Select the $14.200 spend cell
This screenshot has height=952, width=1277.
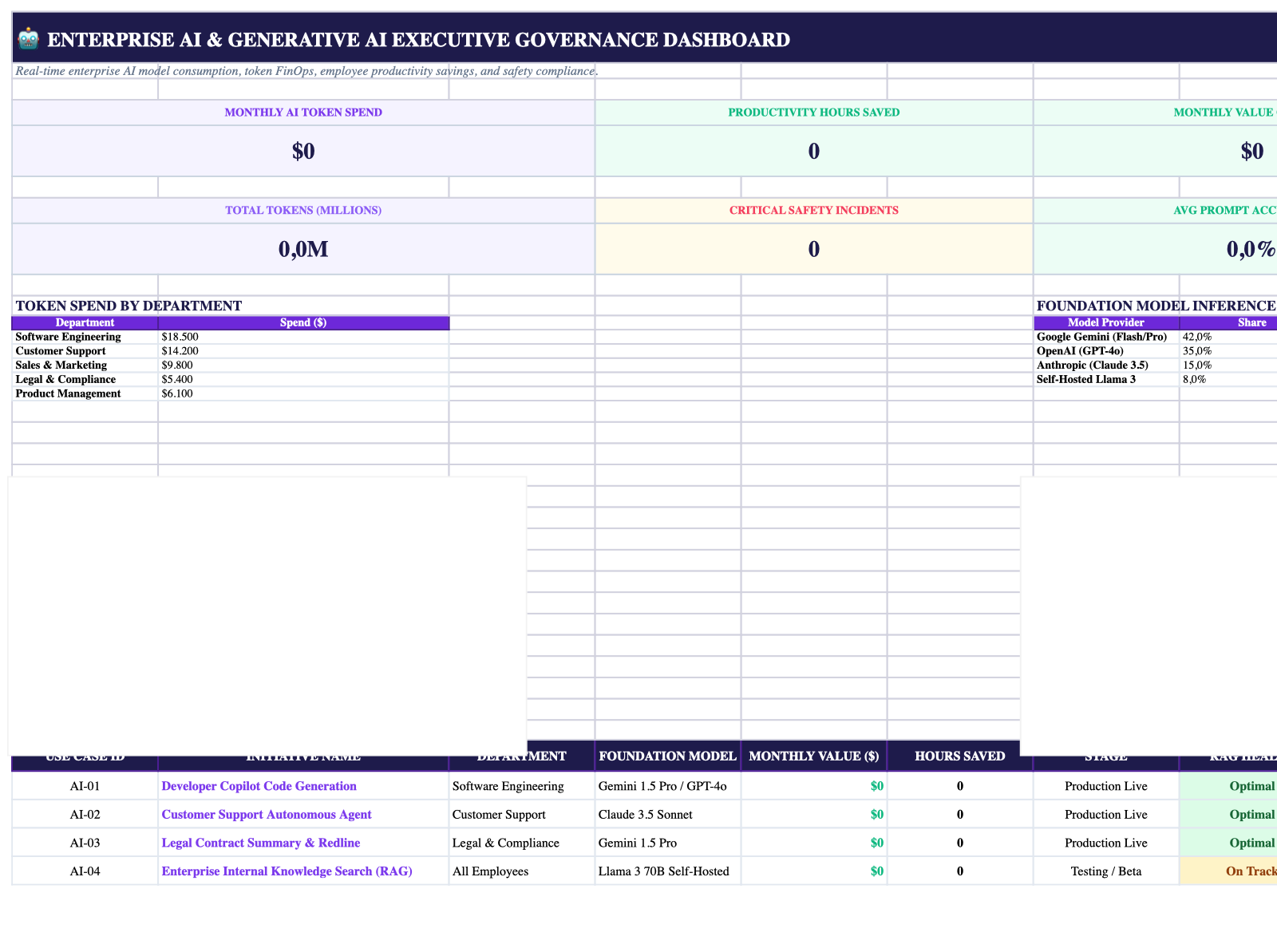(303, 351)
